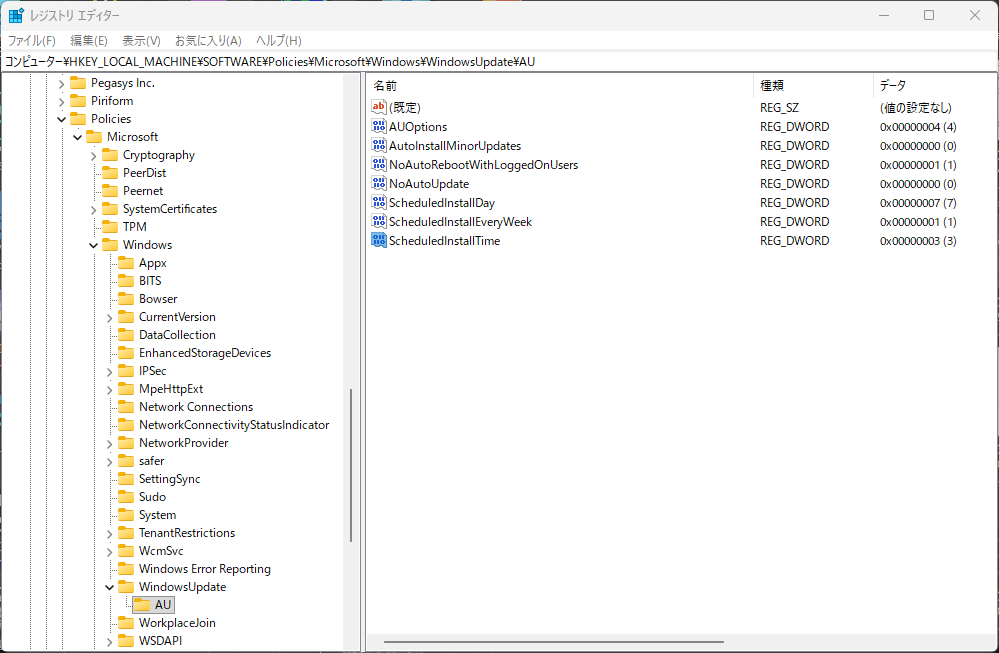Screen dimensions: 999x653
Task: Click the ScheduledInstallDay value icon
Action: [x=378, y=203]
